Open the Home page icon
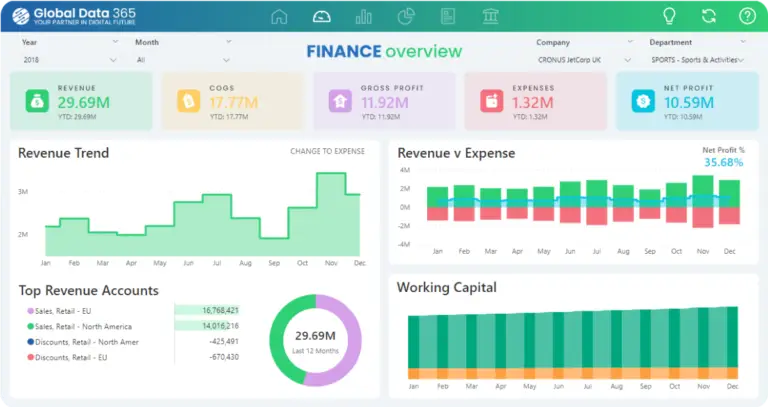 tap(279, 16)
